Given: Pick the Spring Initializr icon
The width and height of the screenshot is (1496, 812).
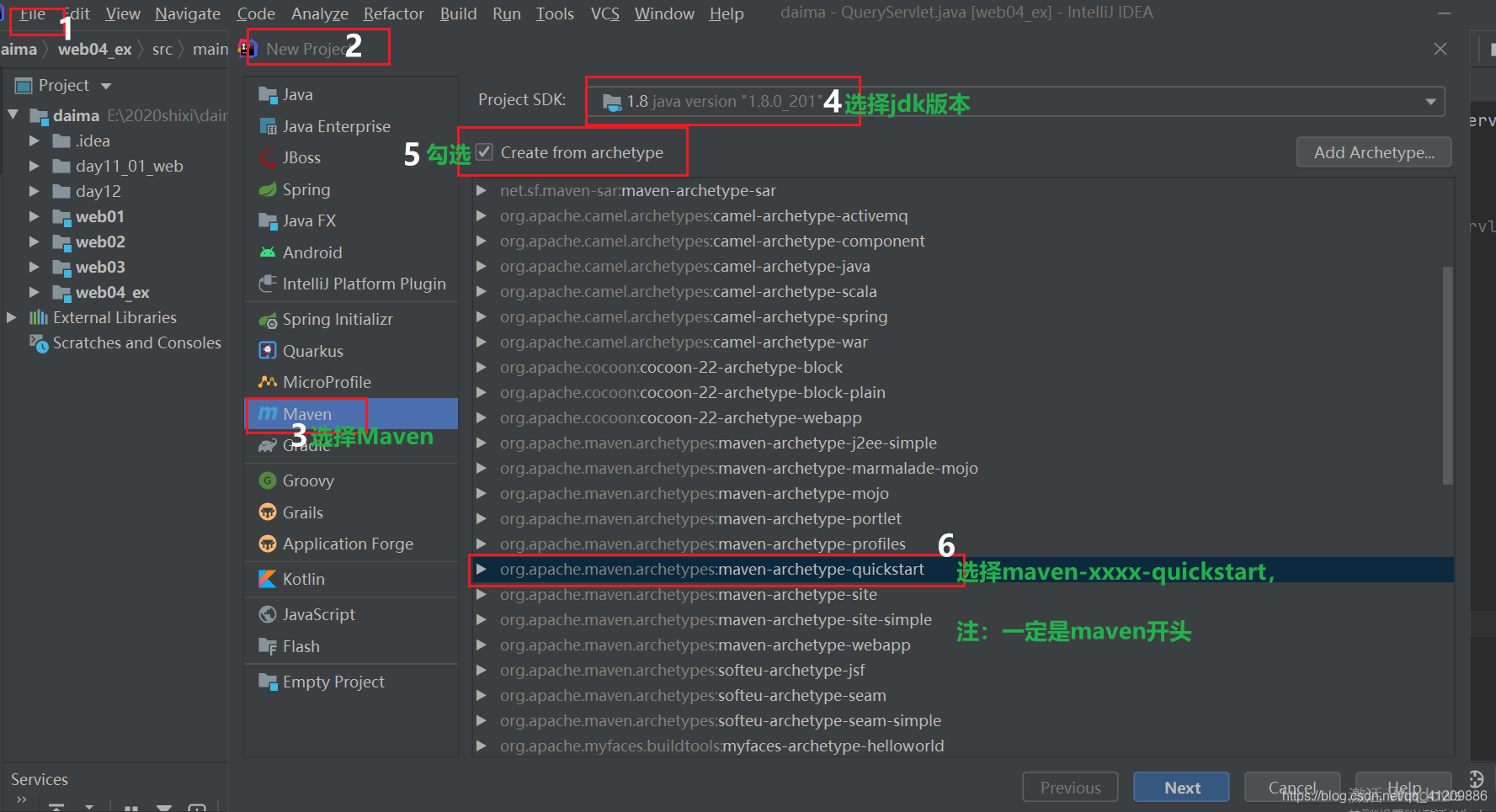Looking at the screenshot, I should click(x=268, y=320).
